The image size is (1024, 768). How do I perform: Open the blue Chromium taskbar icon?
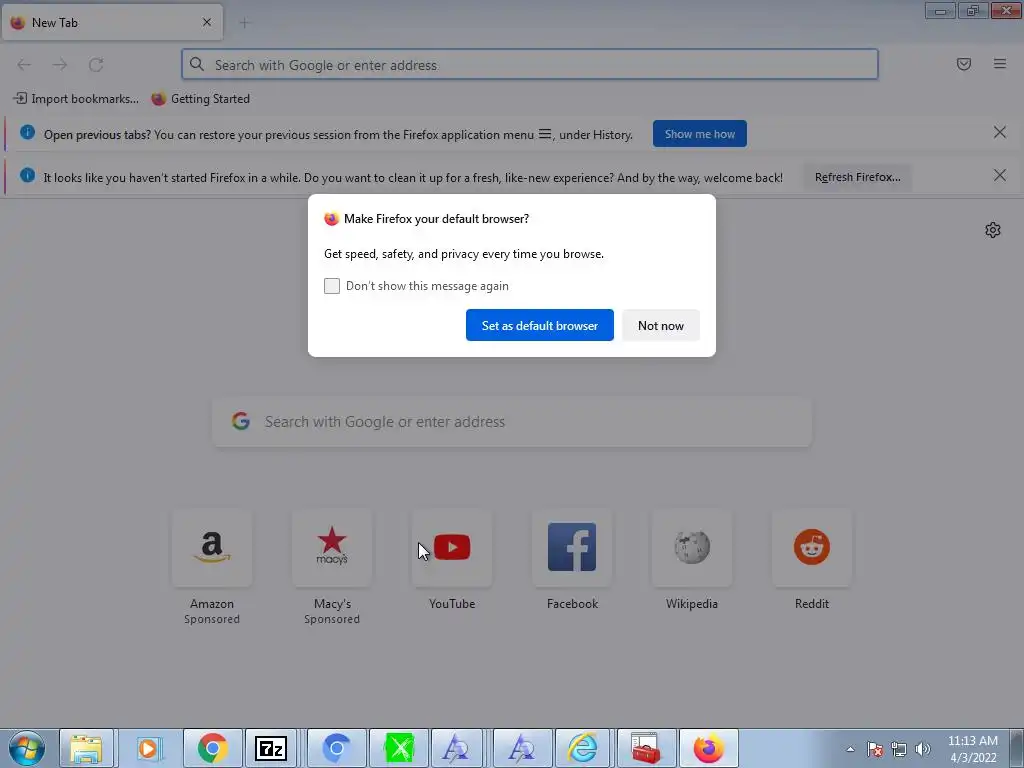tap(336, 748)
